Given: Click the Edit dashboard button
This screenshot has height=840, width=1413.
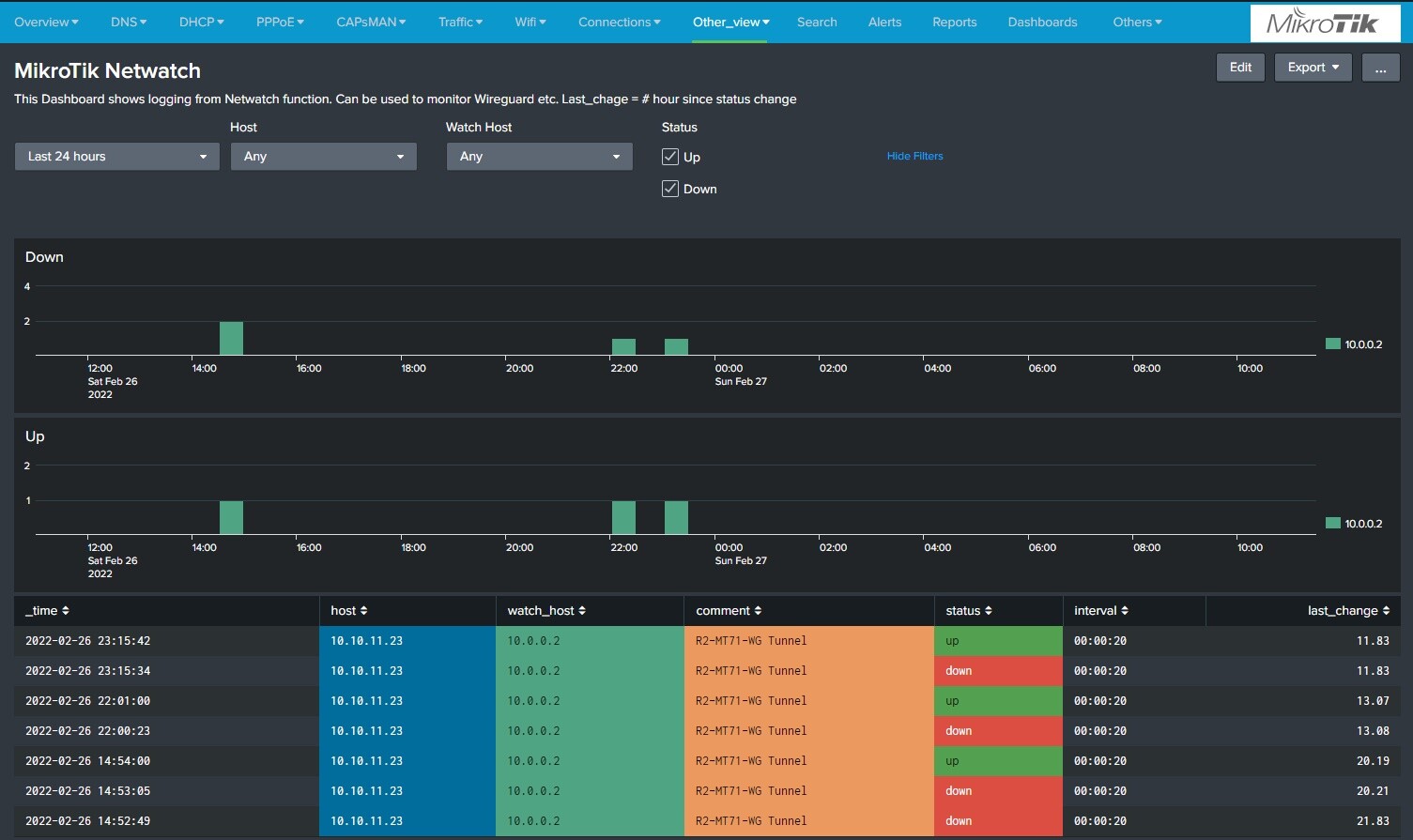Looking at the screenshot, I should (1240, 68).
